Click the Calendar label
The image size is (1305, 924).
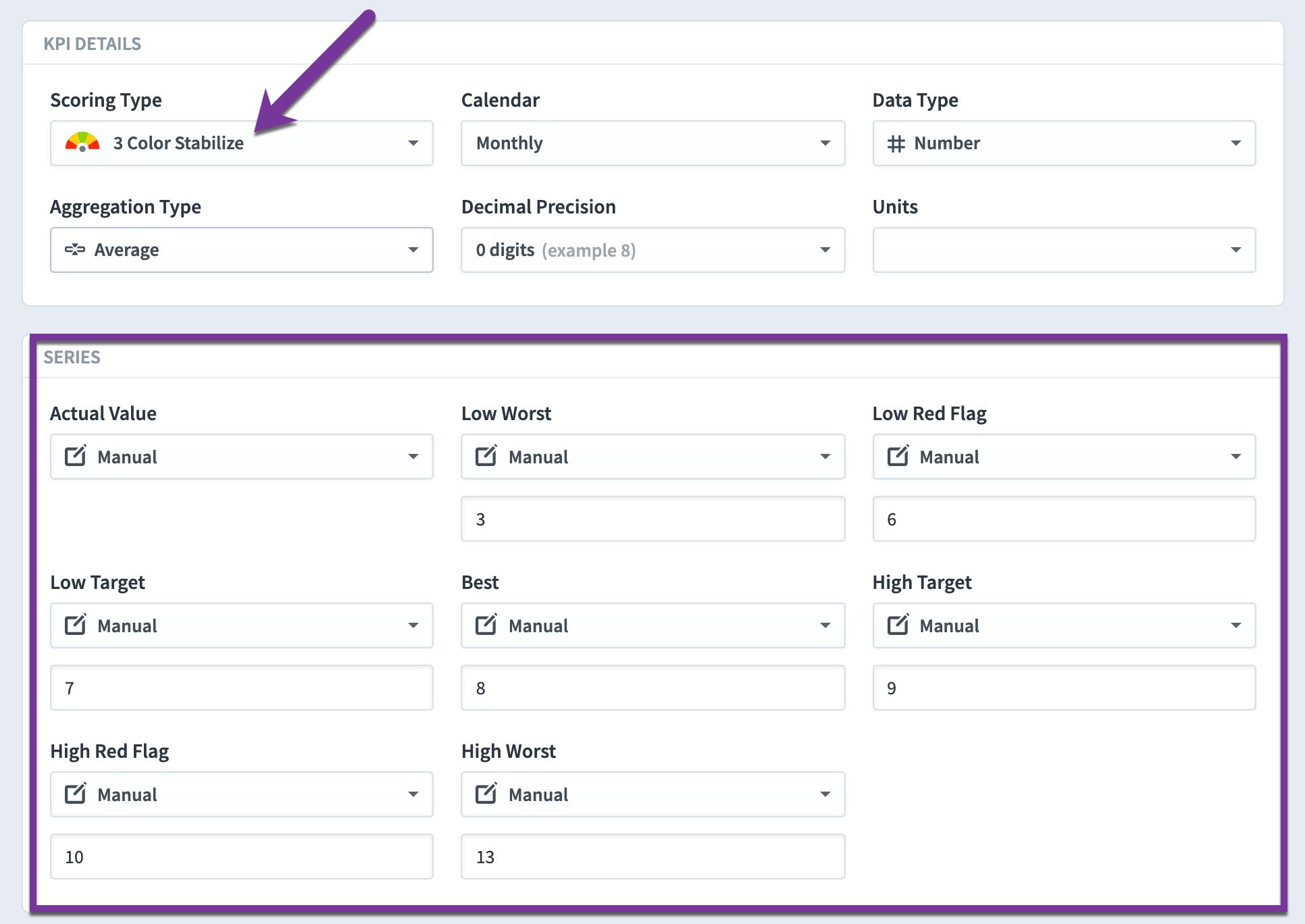click(x=501, y=100)
